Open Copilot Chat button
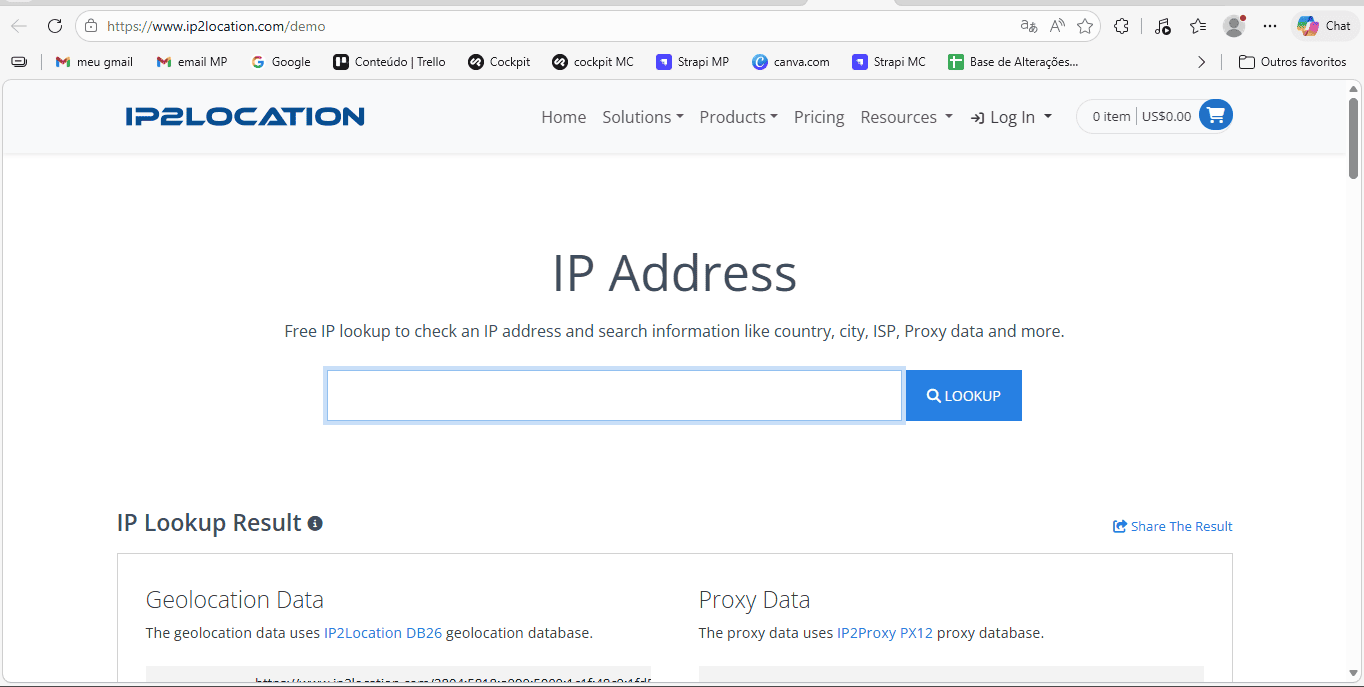Screen dimensions: 1364x687 point(1324,26)
